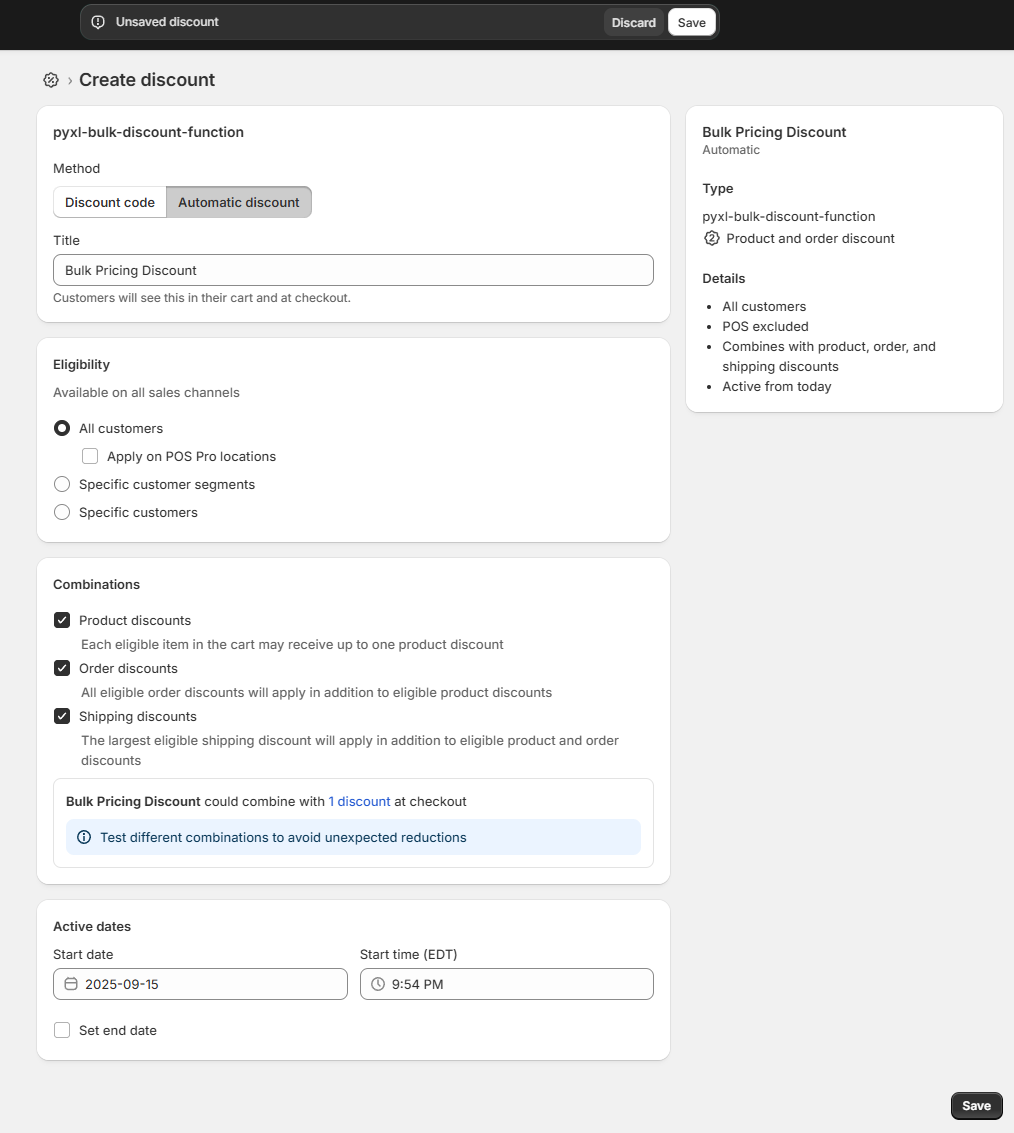Screen dimensions: 1014x1133
Task: Uncheck Product discounts combination
Action: pos(62,620)
